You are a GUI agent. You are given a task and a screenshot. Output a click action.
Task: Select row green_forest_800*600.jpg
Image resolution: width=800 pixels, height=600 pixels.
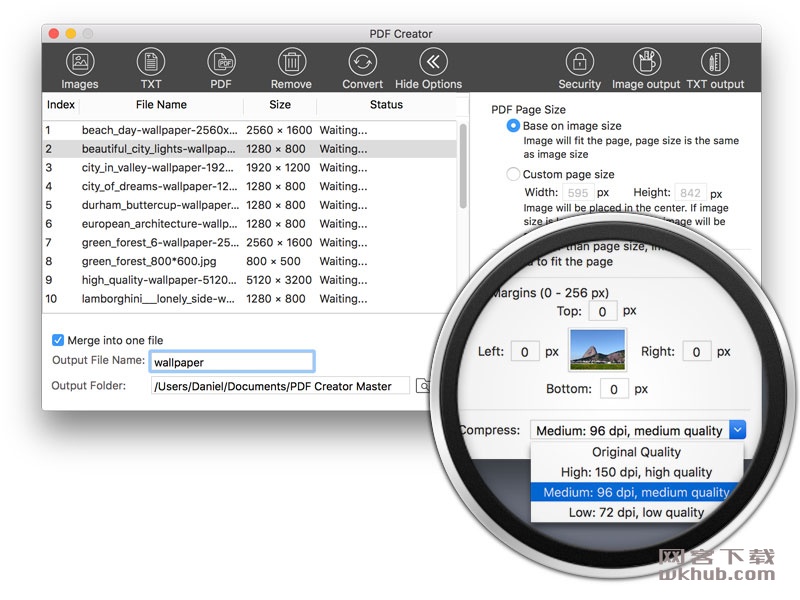pos(249,261)
